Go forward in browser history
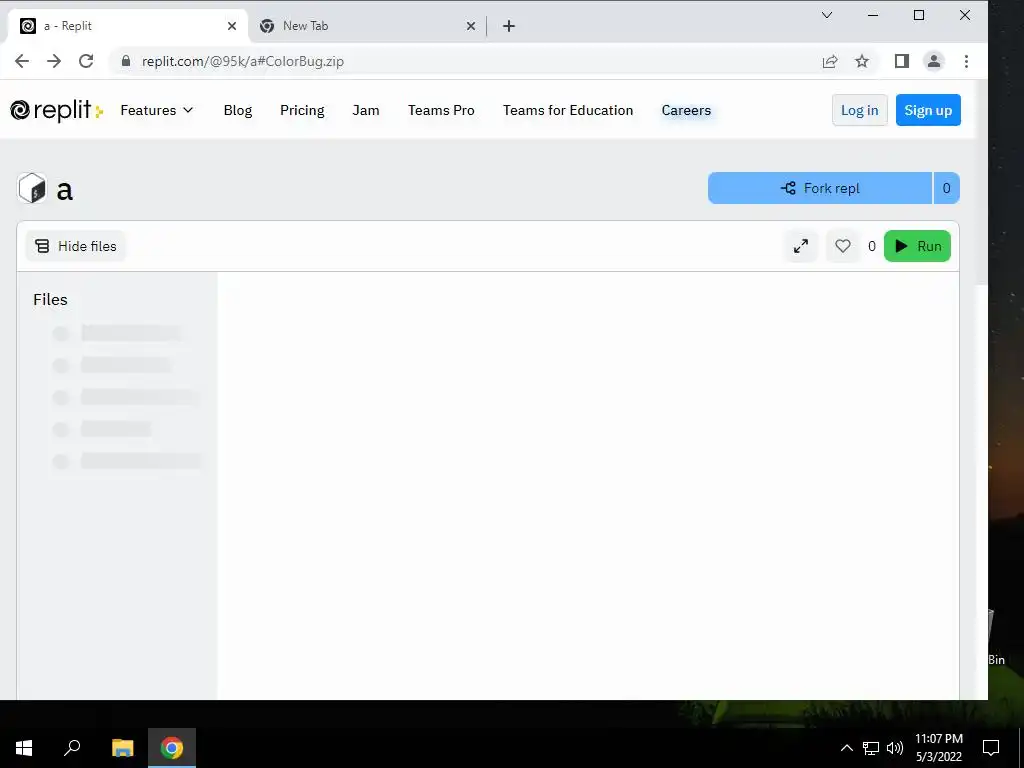Image resolution: width=1024 pixels, height=768 pixels. click(x=54, y=61)
